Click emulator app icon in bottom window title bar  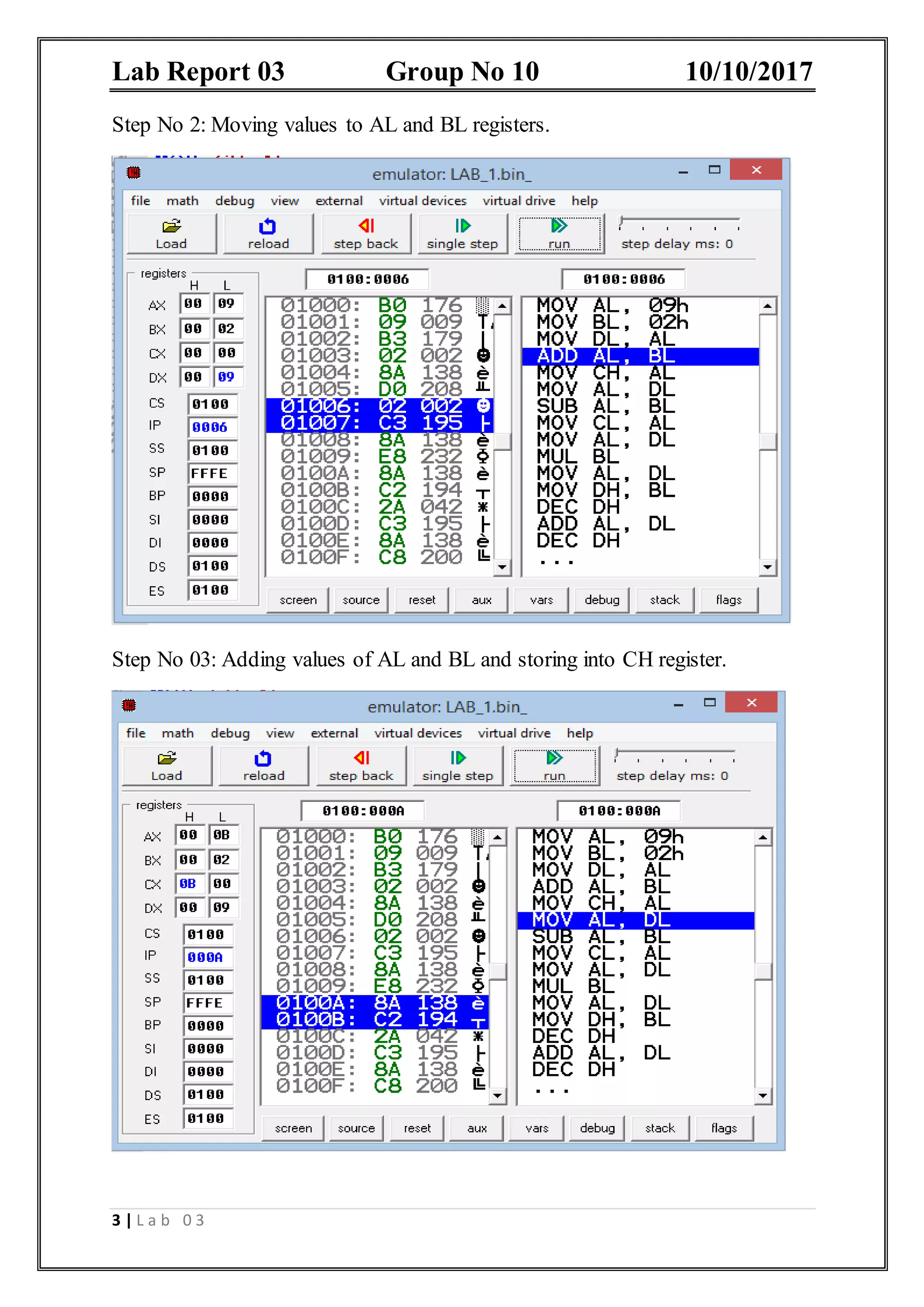coord(129,705)
